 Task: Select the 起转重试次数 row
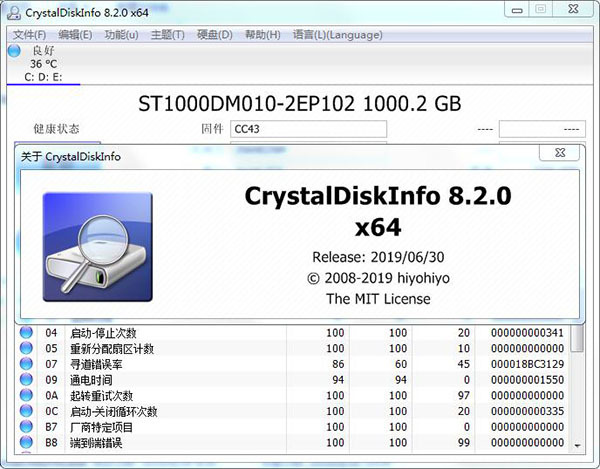click(x=292, y=396)
